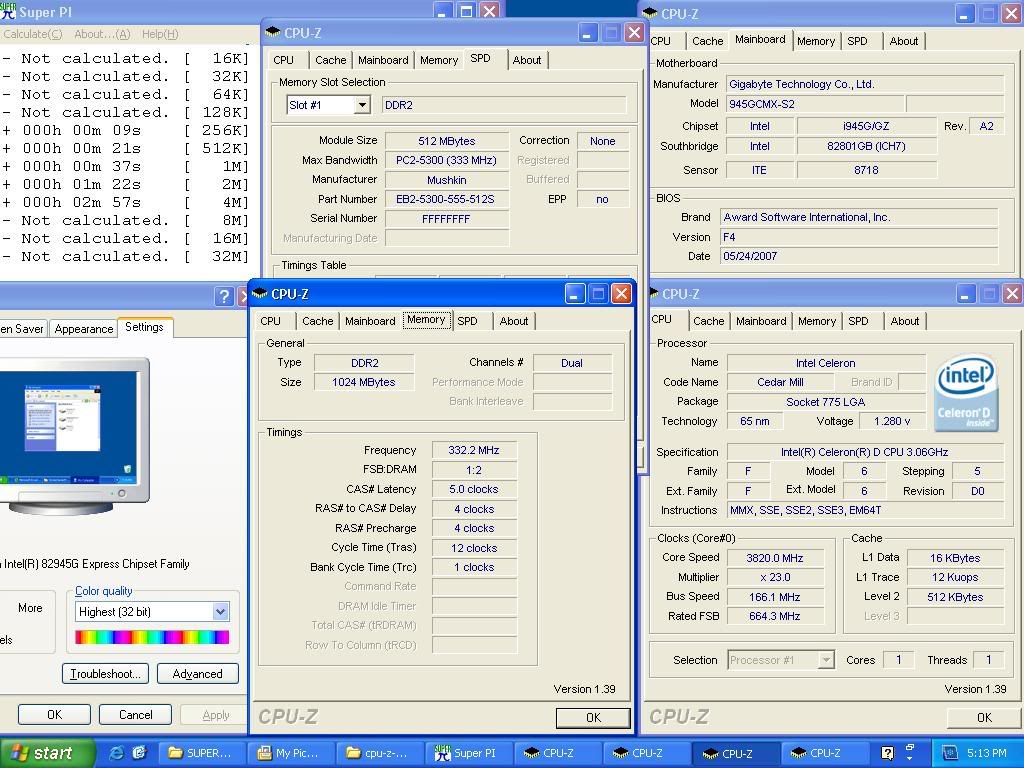Viewport: 1024px width, 768px height.
Task: Expand the Slot #1 memory dropdown
Action: 361,105
